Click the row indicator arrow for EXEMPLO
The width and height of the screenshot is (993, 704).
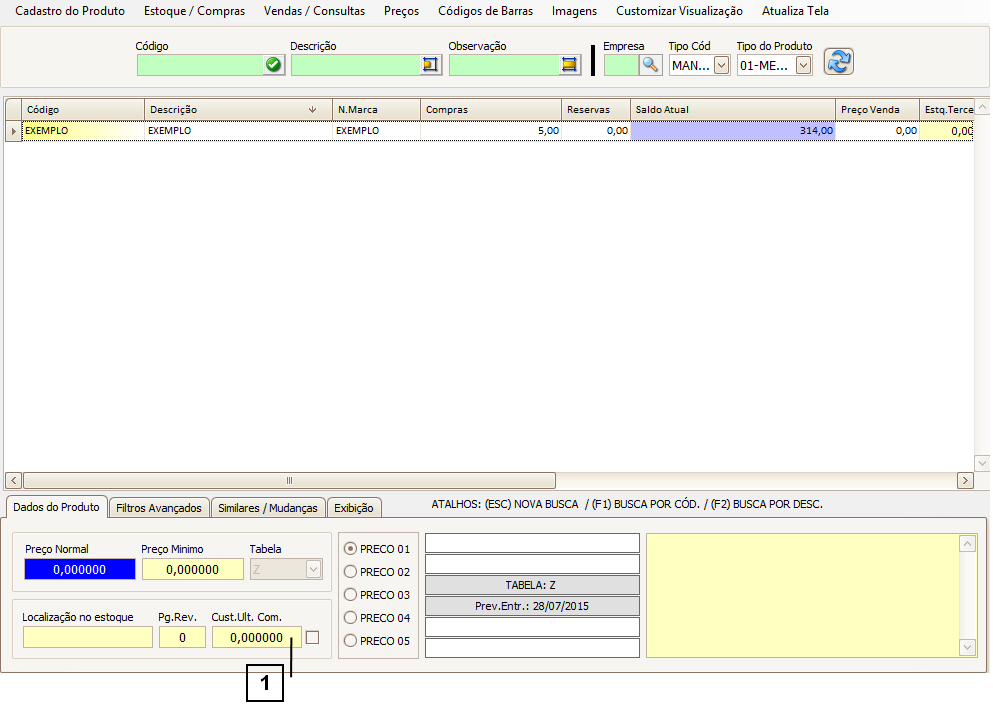[x=13, y=131]
